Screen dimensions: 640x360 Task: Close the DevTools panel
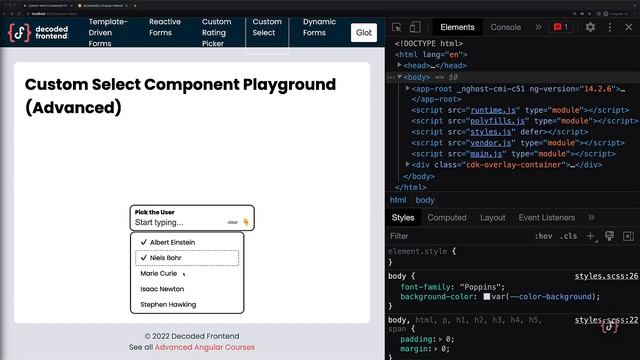click(629, 27)
